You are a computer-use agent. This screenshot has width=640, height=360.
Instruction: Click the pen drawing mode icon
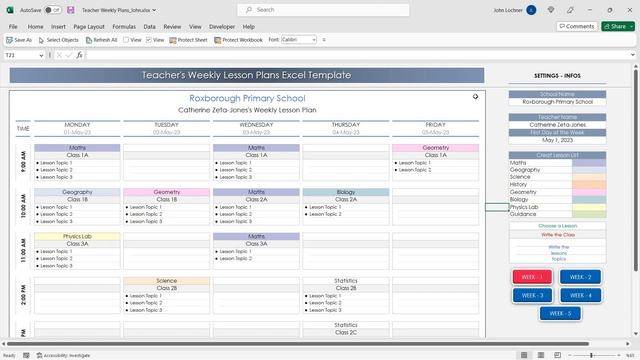570,10
